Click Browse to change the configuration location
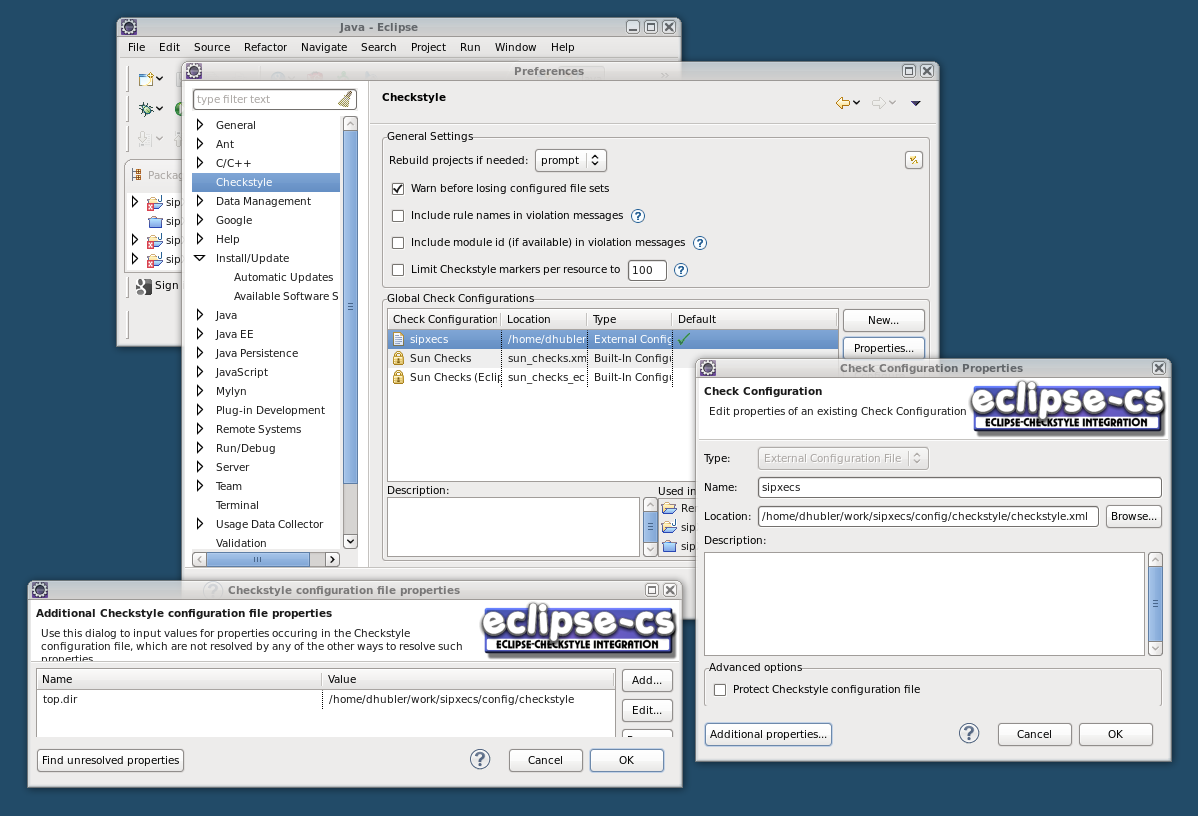 (x=1133, y=516)
